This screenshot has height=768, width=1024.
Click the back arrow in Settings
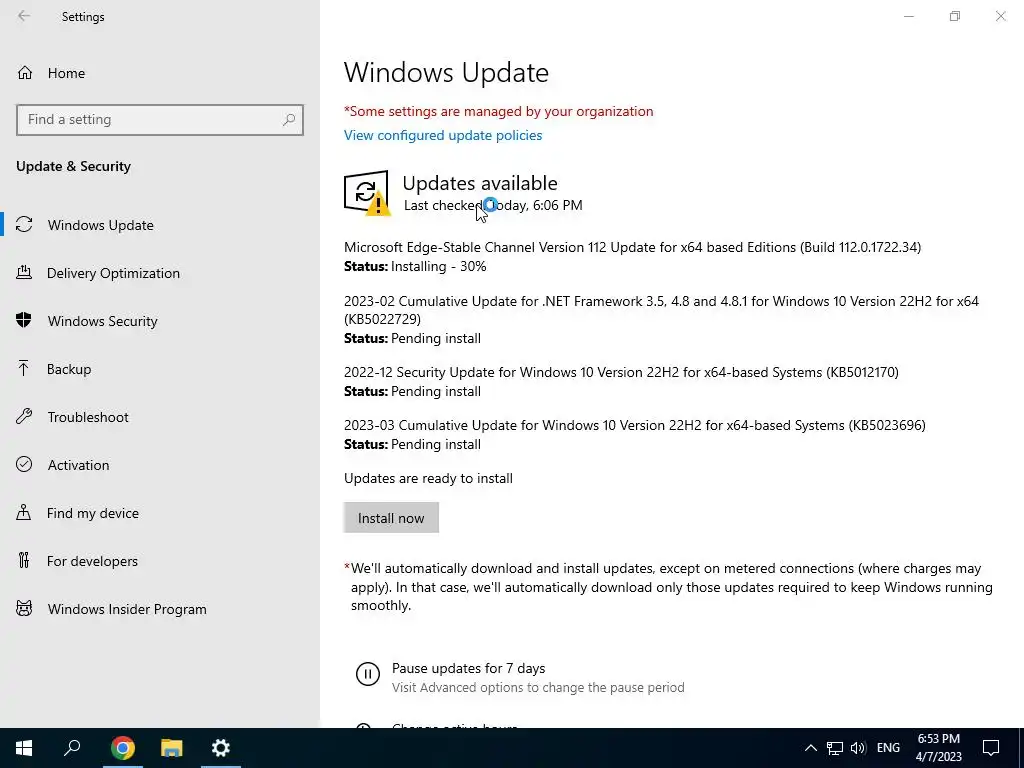tap(24, 16)
